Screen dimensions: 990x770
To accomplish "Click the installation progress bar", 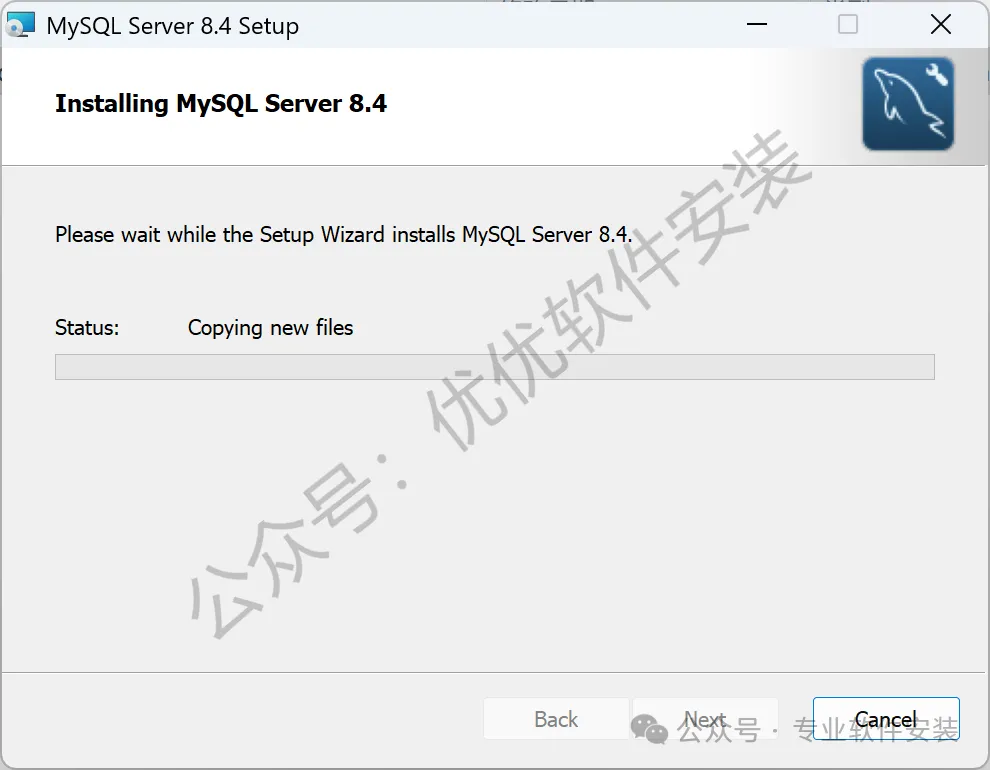I will tap(494, 367).
